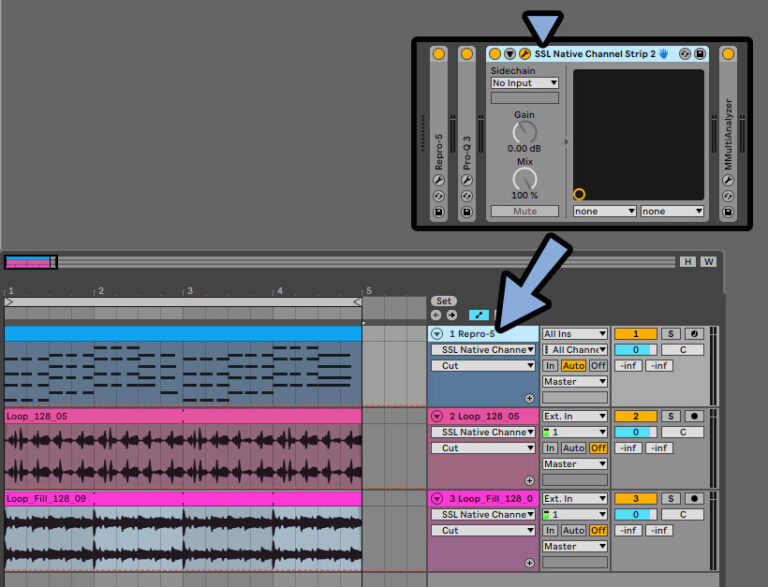Select the Loop_128_05 clip title bar
This screenshot has height=587, width=768.
(x=182, y=415)
